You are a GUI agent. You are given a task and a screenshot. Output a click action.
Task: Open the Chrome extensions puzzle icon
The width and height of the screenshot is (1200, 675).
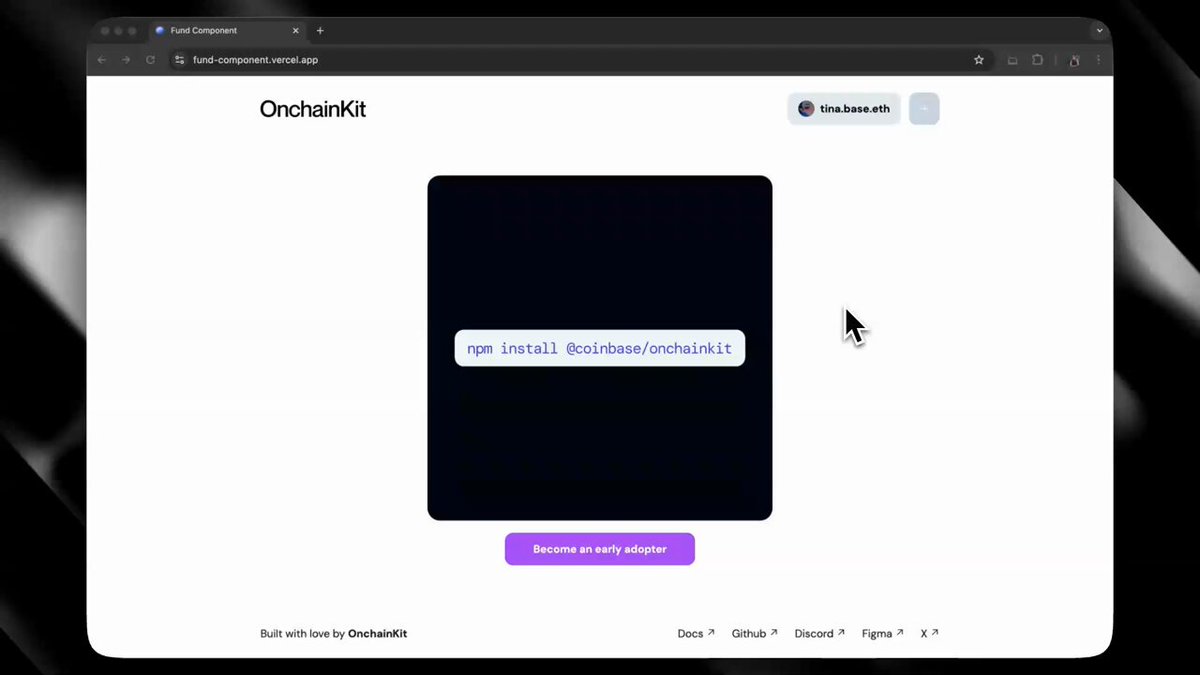pyautogui.click(x=1038, y=60)
